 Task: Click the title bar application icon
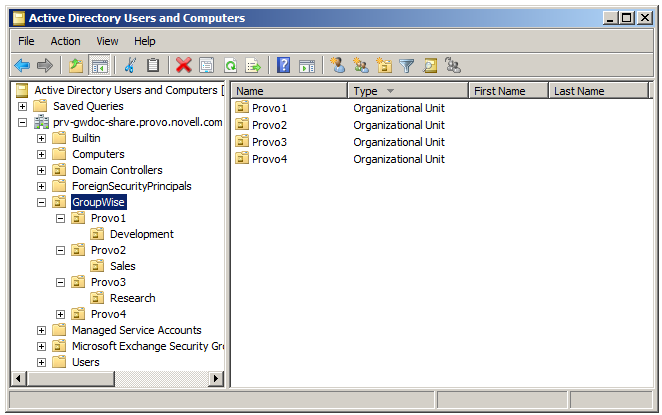pyautogui.click(x=19, y=18)
